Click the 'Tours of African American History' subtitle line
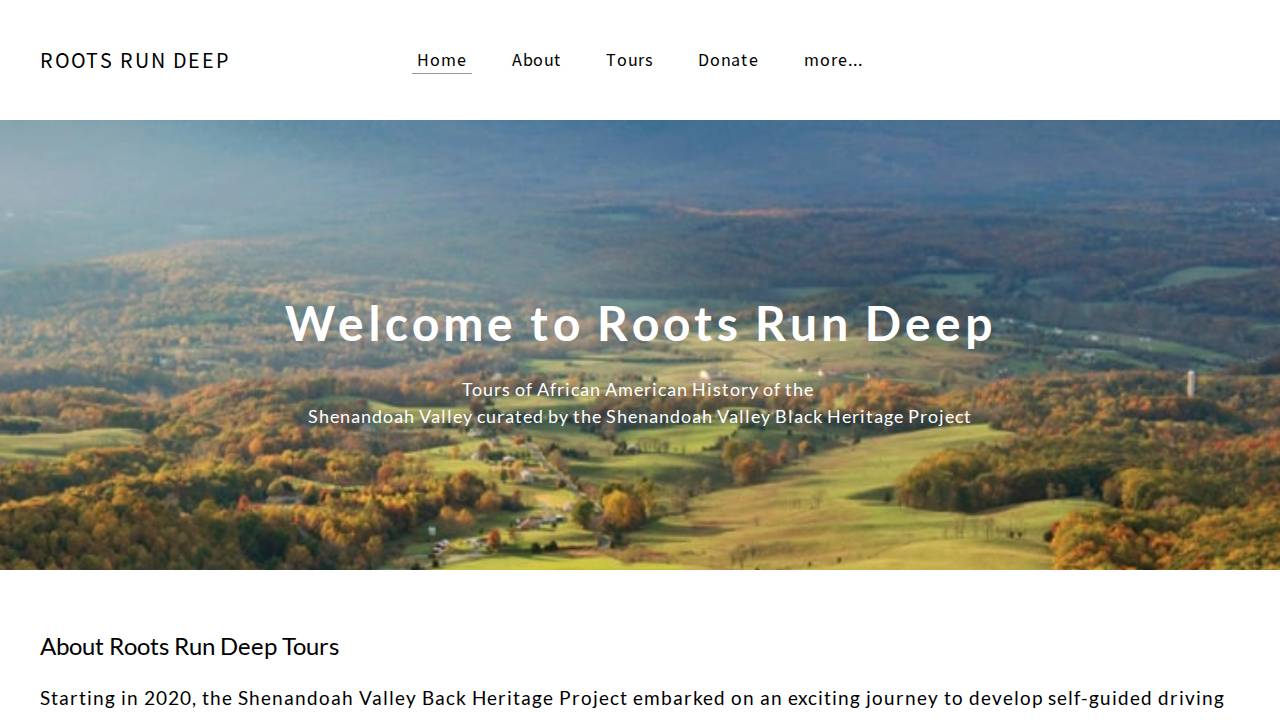Image resolution: width=1280 pixels, height=720 pixels. point(638,390)
